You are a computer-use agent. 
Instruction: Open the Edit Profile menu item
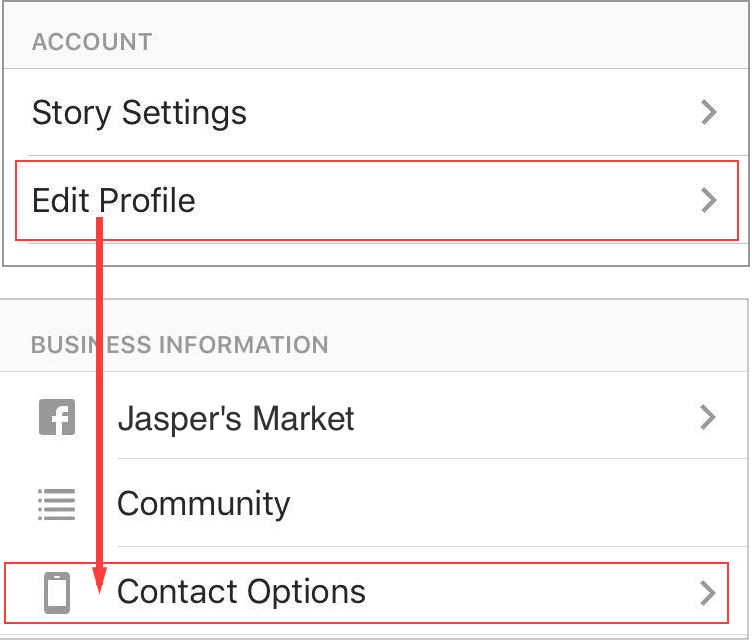click(114, 200)
